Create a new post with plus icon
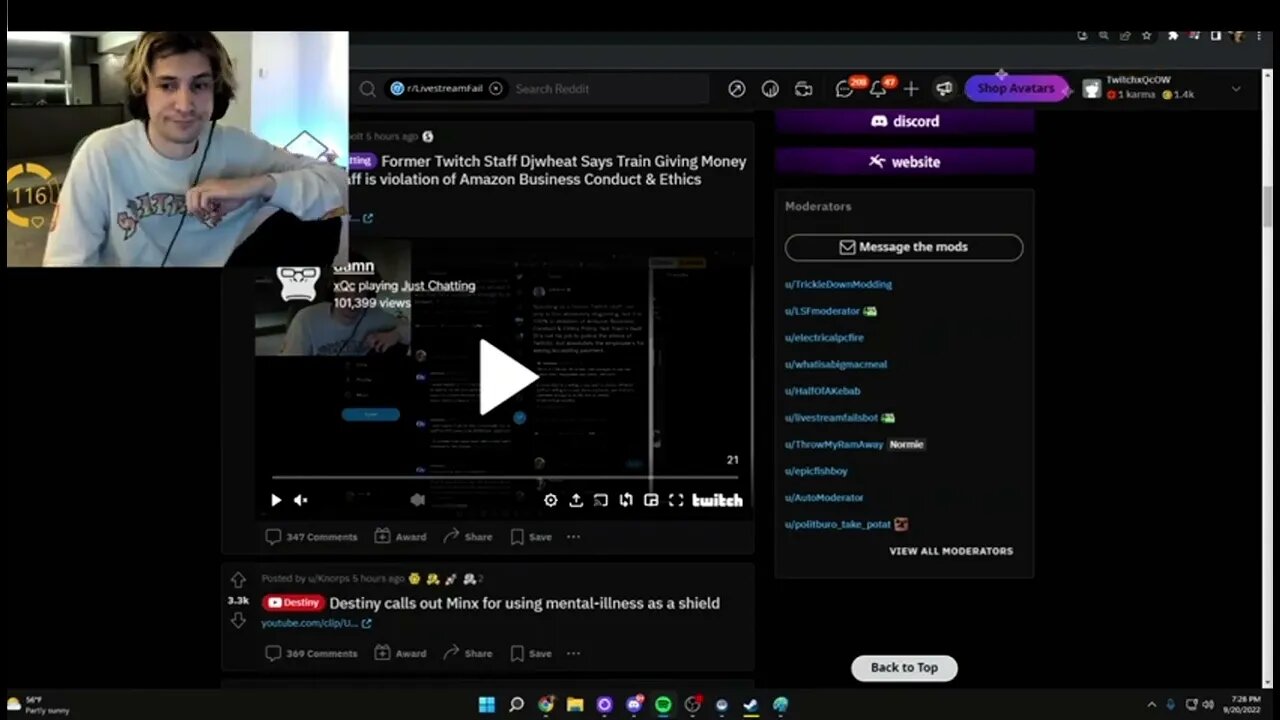Image resolution: width=1280 pixels, height=720 pixels. pos(911,89)
